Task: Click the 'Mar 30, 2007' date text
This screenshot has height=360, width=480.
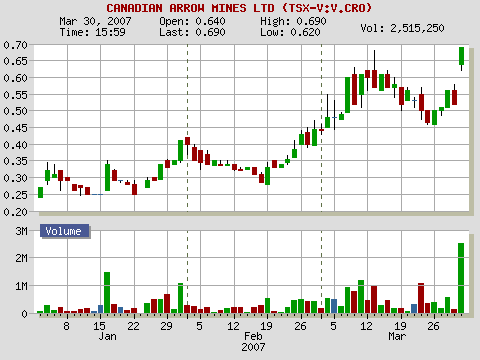Action: (95, 21)
